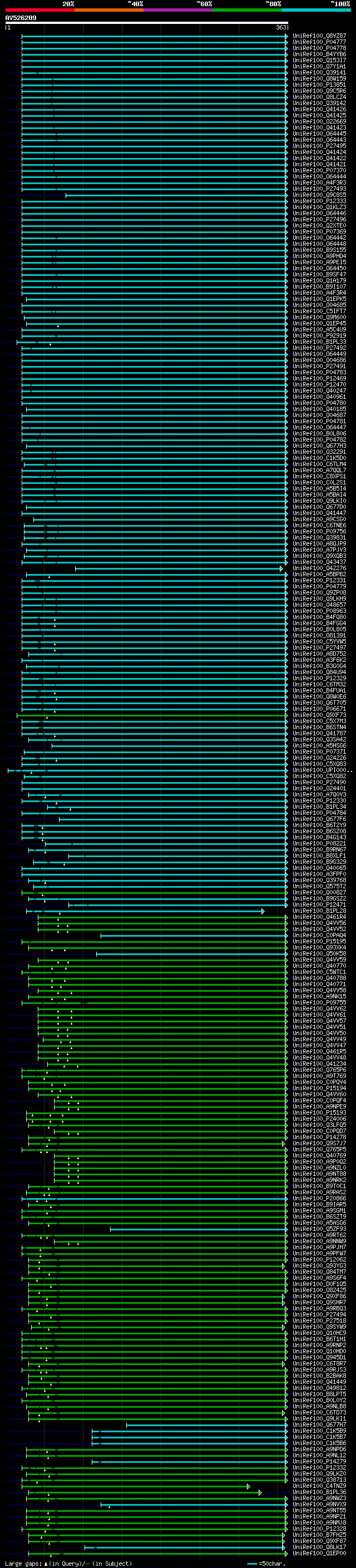Screen dimensions: 356x1568
Task: Click the cyan ~100% identity legend bar
Action: pos(316,10)
